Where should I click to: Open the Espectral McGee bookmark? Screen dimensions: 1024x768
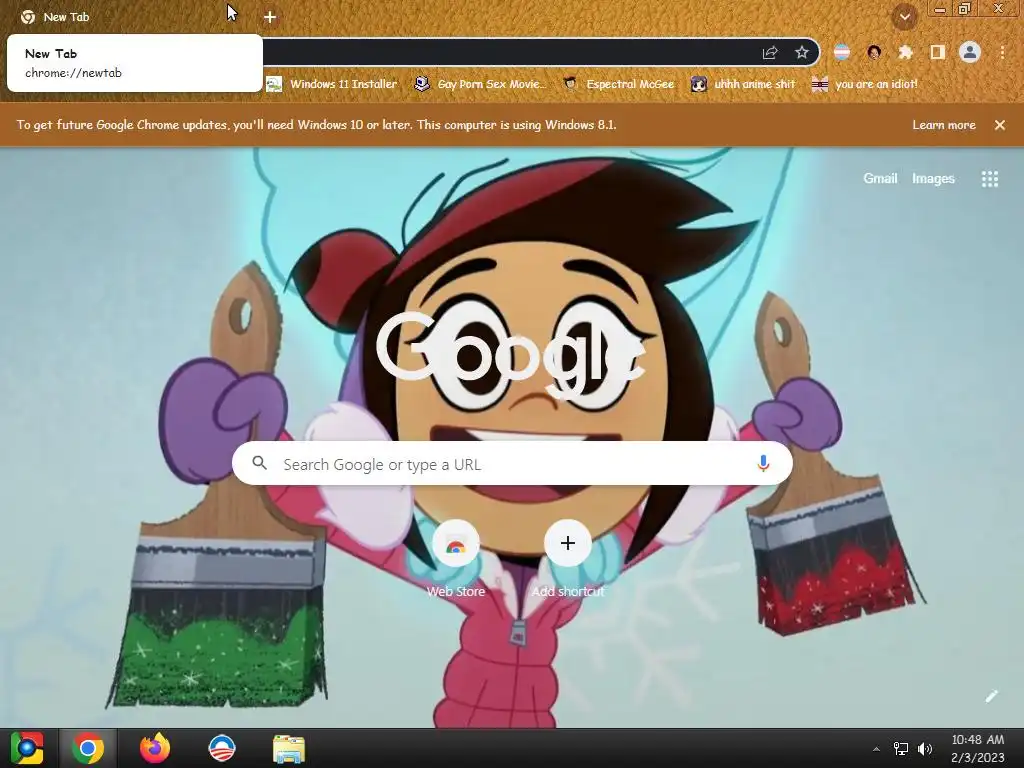tap(618, 84)
